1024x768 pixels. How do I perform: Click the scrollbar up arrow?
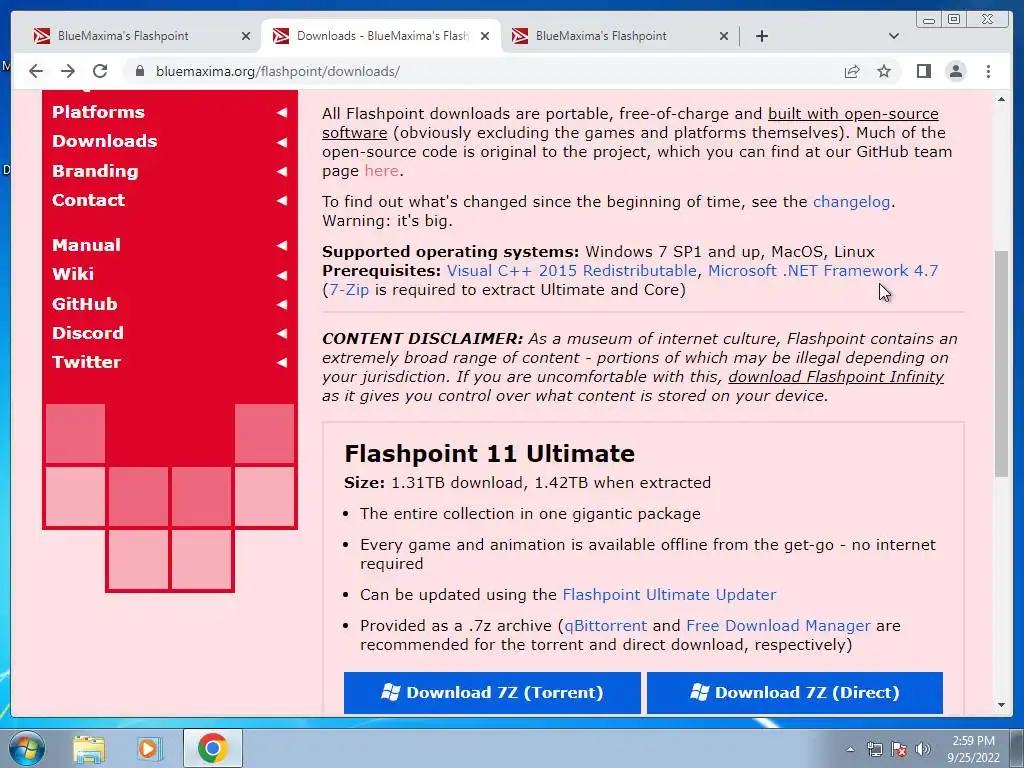click(x=1001, y=99)
